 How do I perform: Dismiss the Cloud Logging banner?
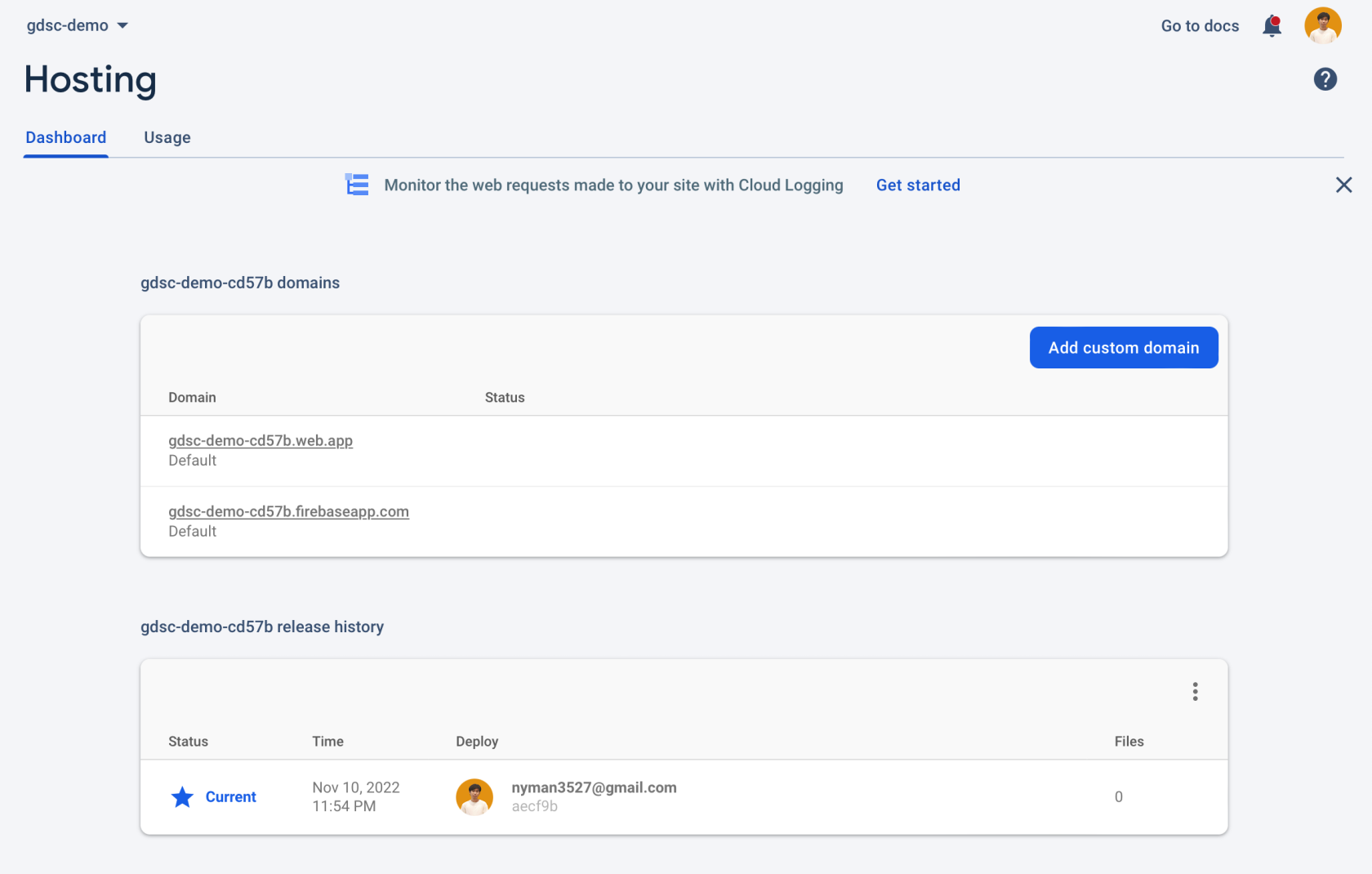tap(1343, 185)
